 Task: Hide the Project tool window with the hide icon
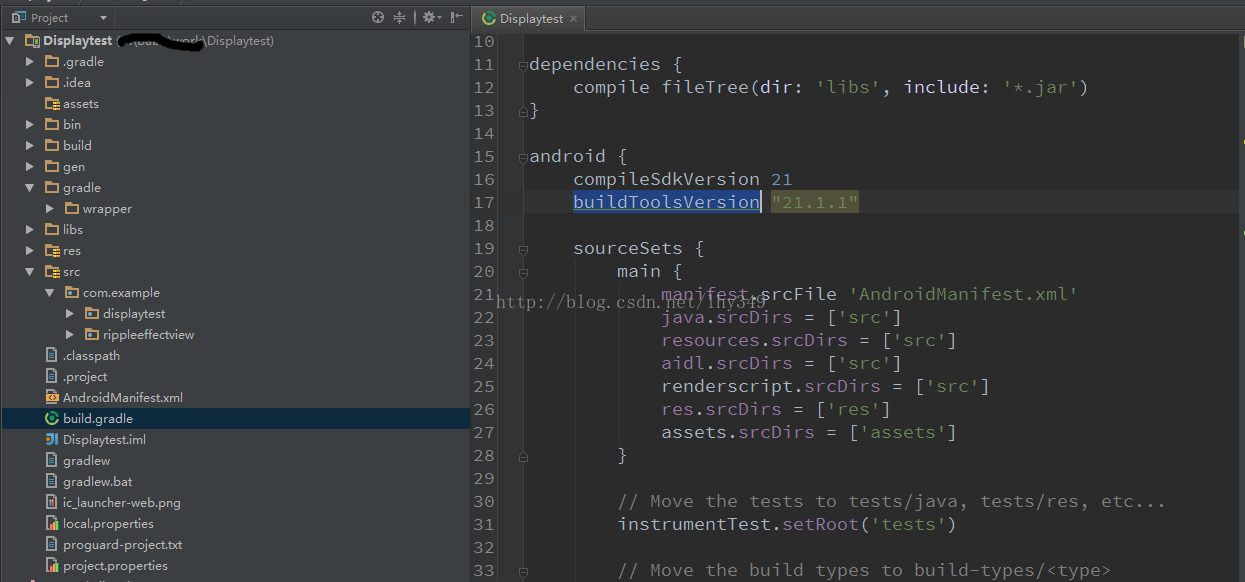click(x=457, y=17)
